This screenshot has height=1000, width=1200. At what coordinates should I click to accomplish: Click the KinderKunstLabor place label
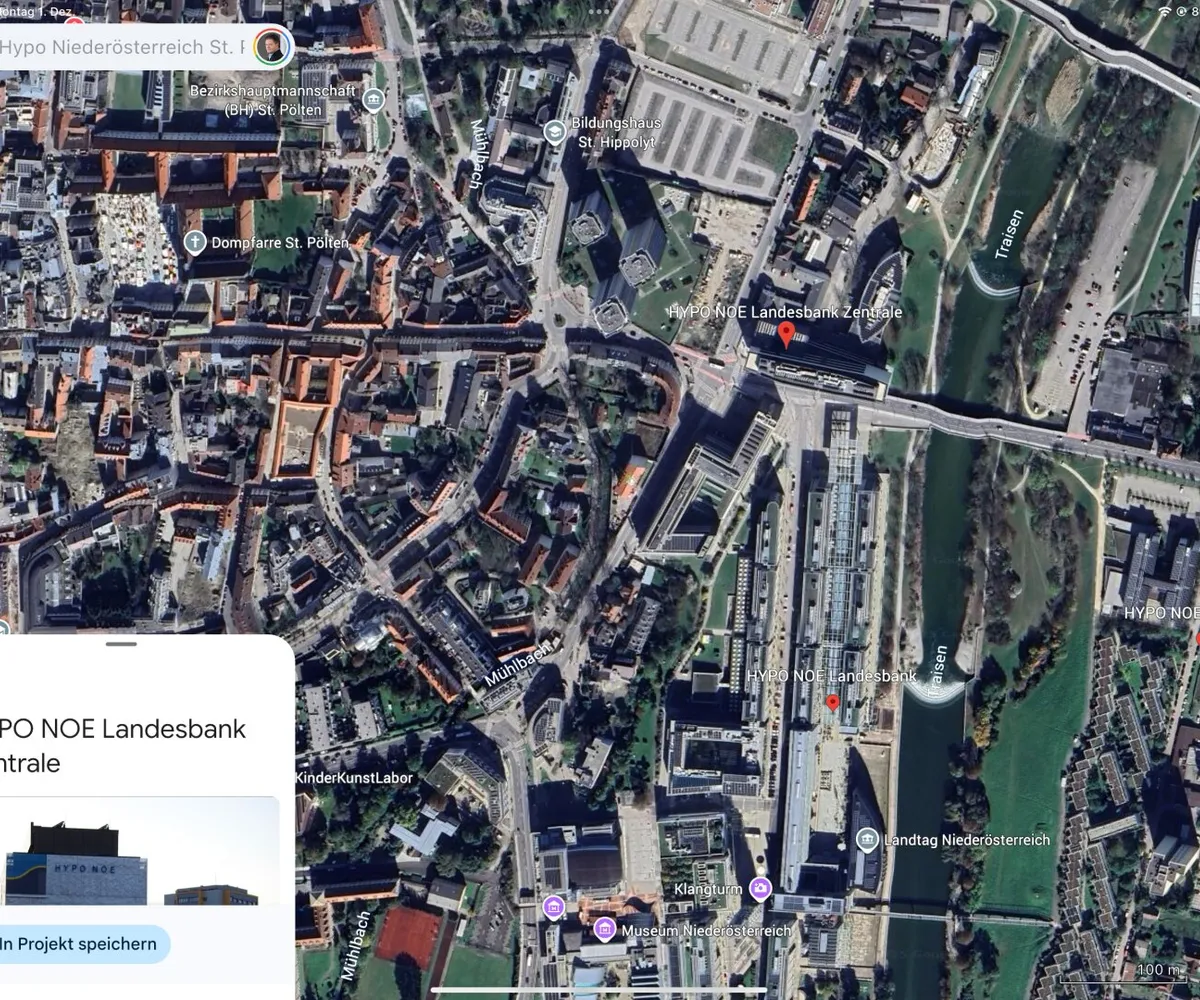pyautogui.click(x=354, y=778)
